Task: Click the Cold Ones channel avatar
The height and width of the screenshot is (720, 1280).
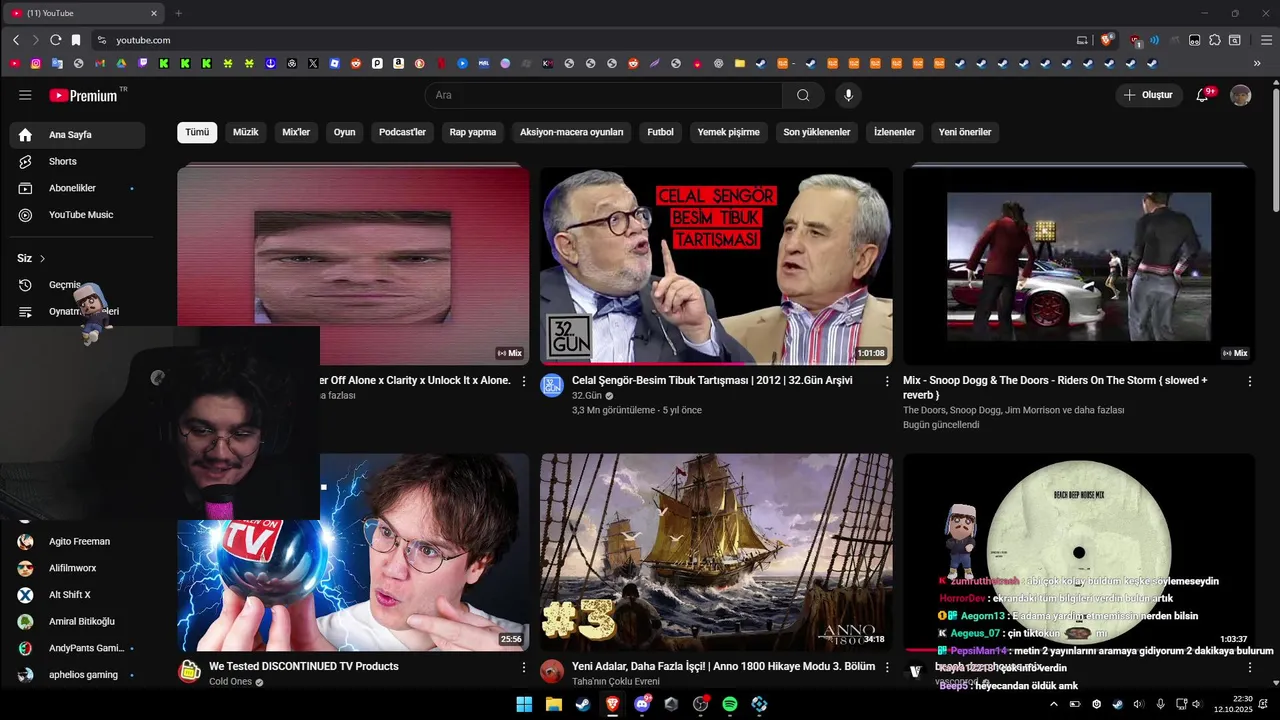Action: (189, 672)
